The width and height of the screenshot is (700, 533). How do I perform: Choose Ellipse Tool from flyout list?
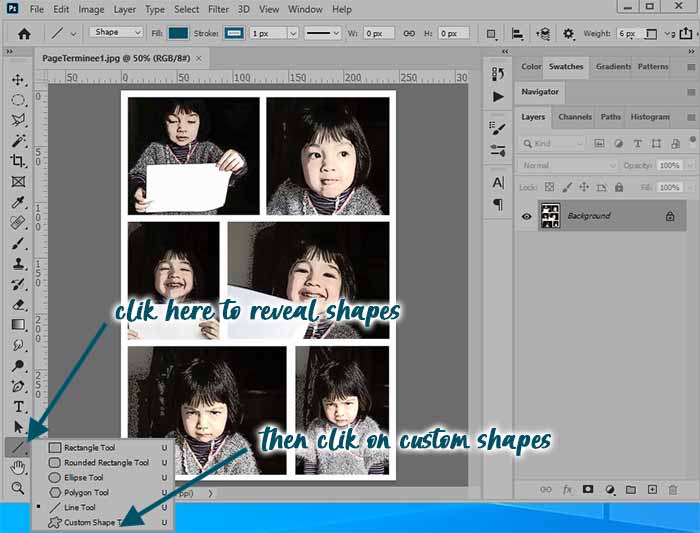coord(83,478)
